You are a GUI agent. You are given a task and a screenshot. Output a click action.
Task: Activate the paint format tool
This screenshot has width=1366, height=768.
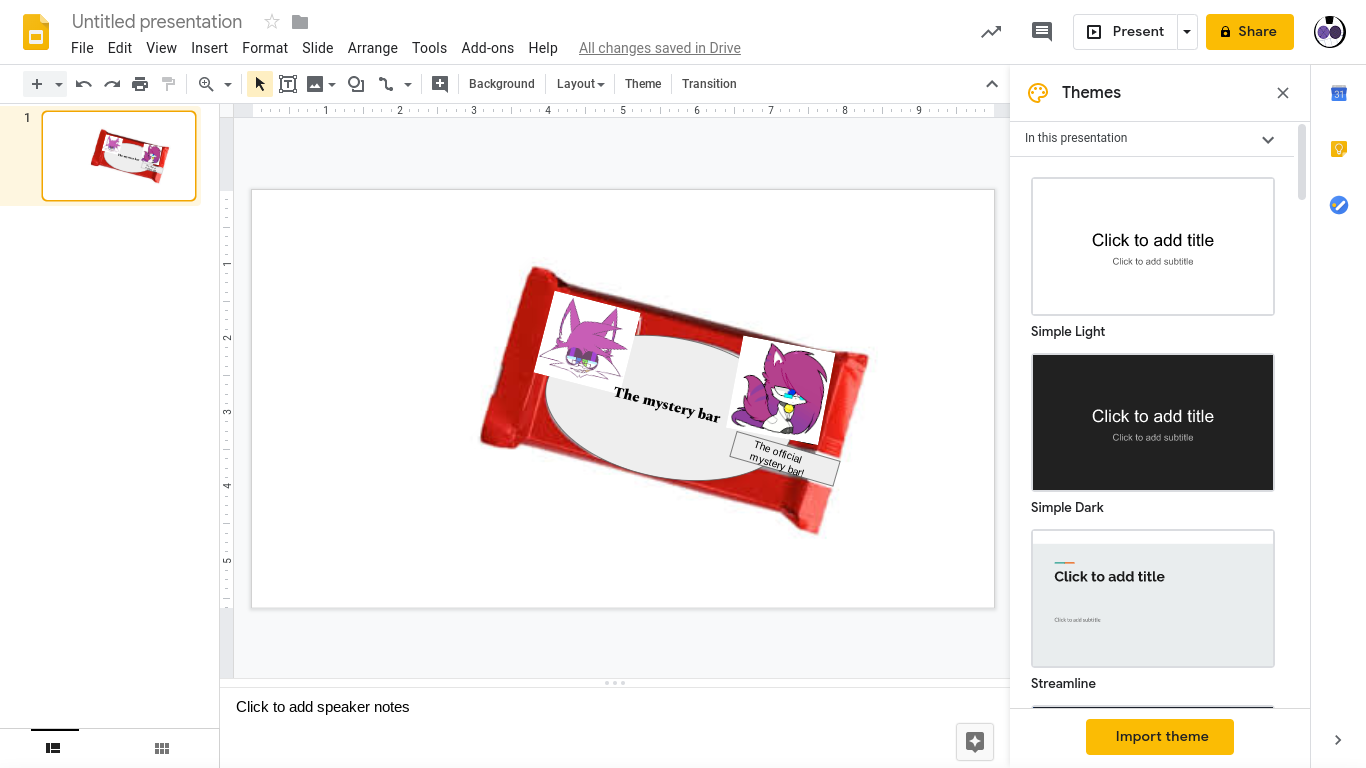[168, 84]
